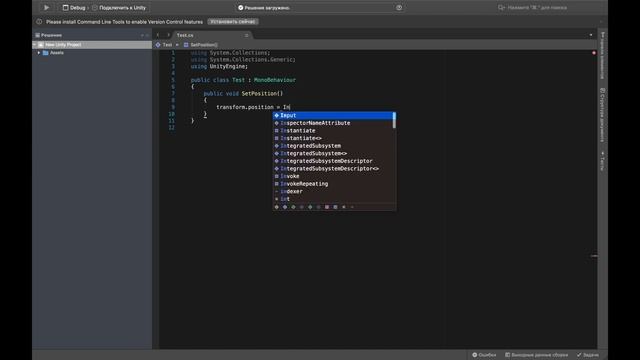Open the Tasks panel in status bar
640x360 pixels.
pyautogui.click(x=588, y=355)
